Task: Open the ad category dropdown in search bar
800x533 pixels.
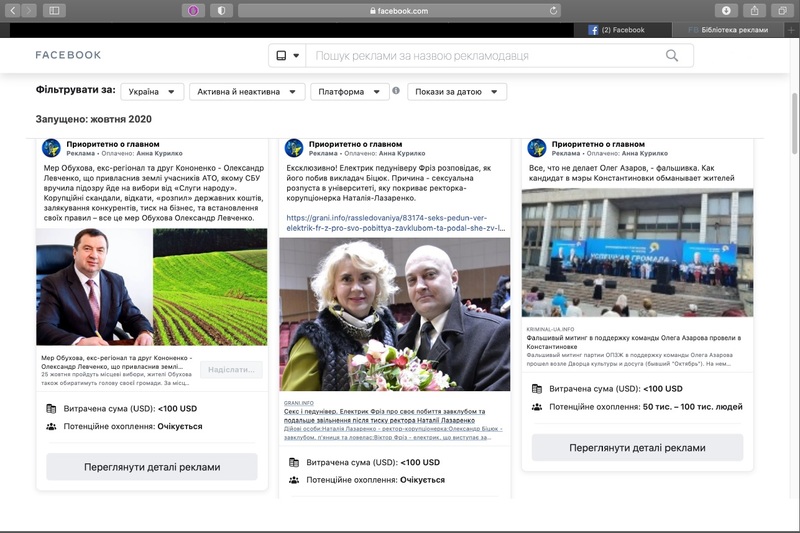Action: pyautogui.click(x=287, y=56)
